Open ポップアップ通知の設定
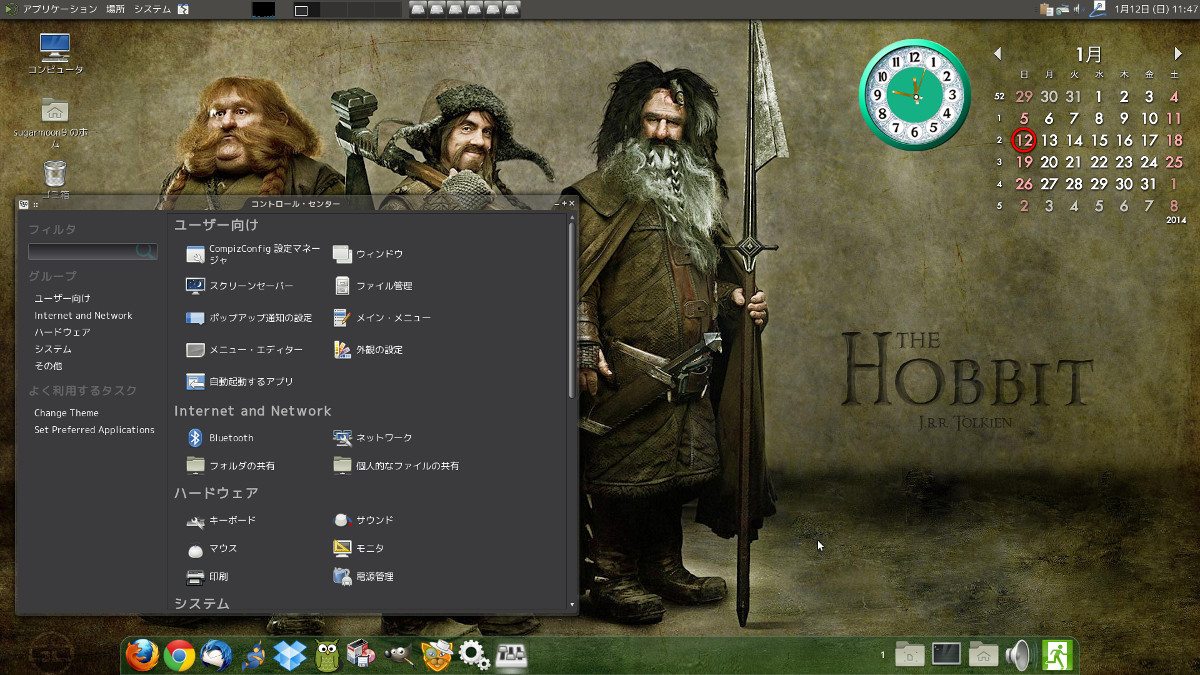 click(249, 318)
